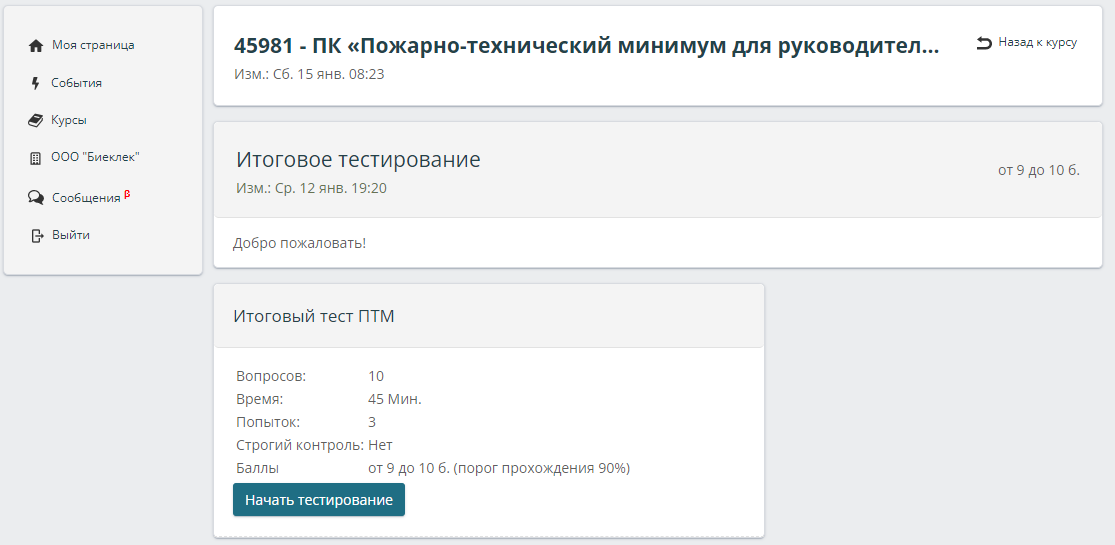This screenshot has height=545, width=1115.
Task: Click the logout door icon
Action: pyautogui.click(x=37, y=236)
